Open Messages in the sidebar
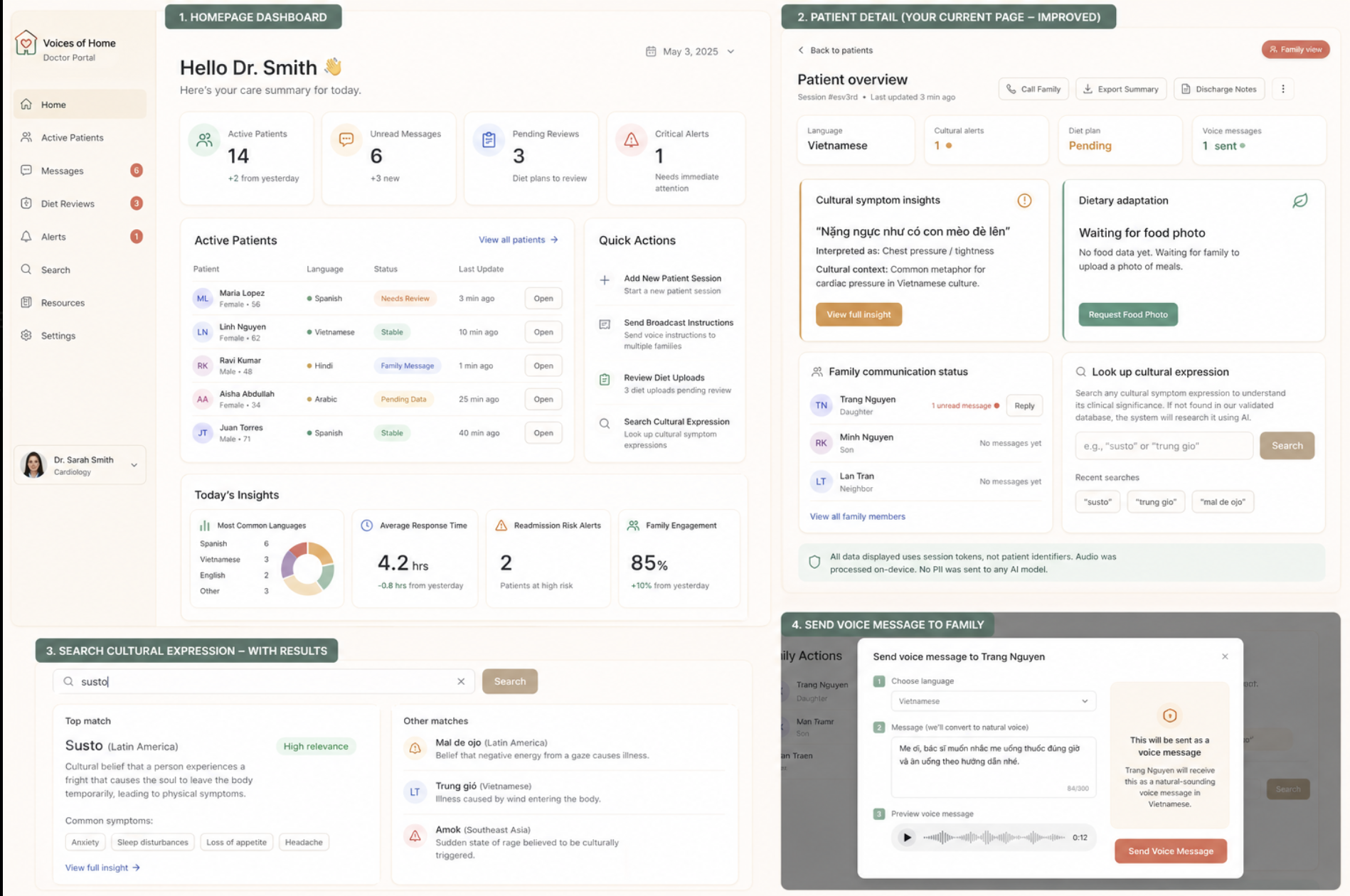1350x896 pixels. (x=80, y=171)
